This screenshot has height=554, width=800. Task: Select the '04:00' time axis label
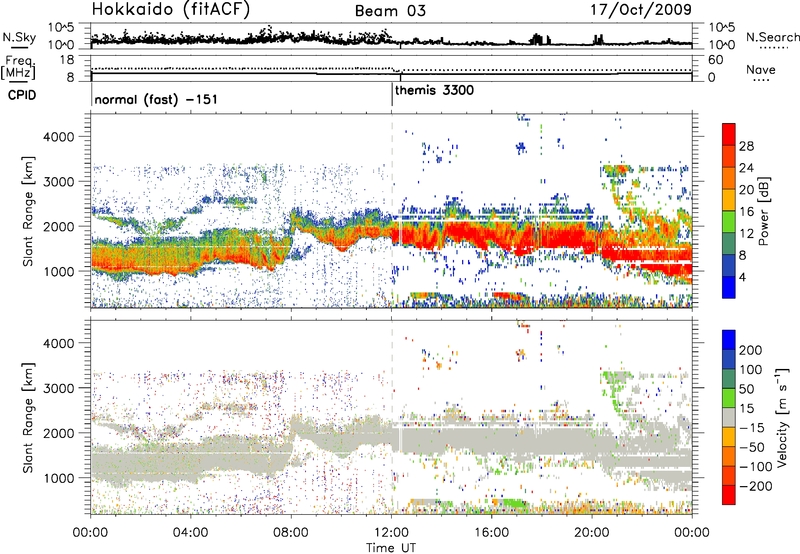[x=191, y=532]
